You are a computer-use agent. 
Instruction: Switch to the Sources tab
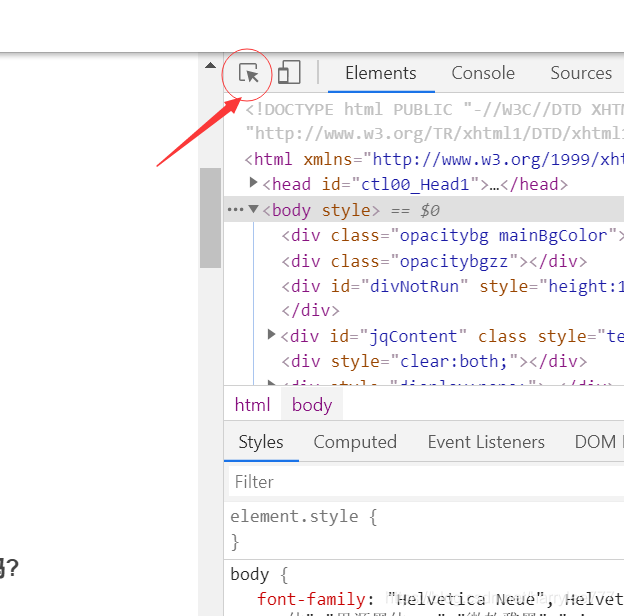click(581, 73)
